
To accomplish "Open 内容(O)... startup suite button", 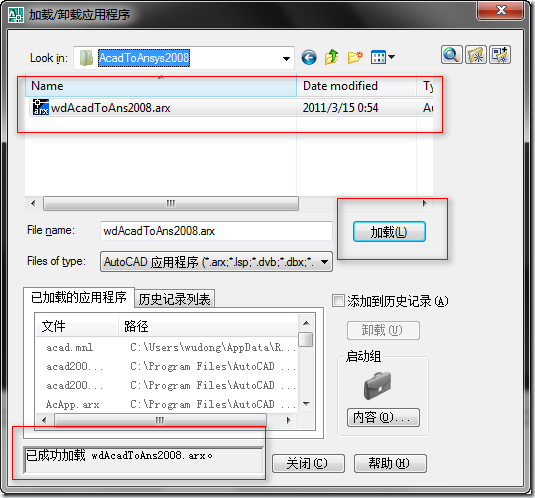I will tap(383, 417).
